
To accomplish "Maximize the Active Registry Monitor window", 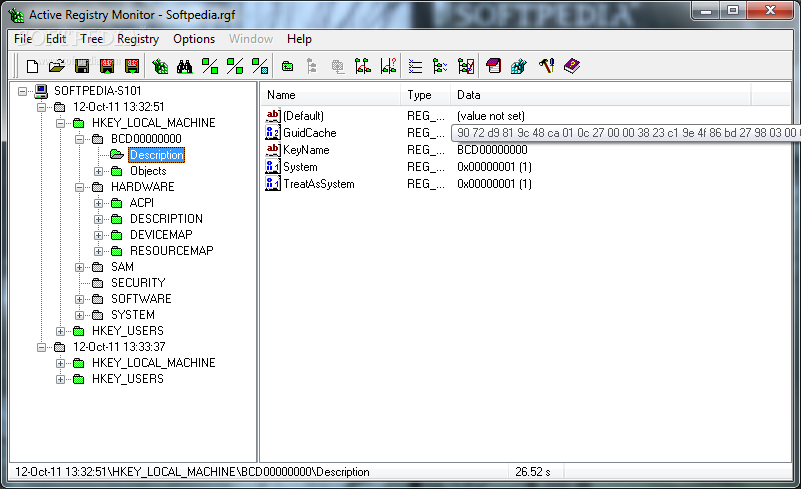I will pyautogui.click(x=733, y=11).
